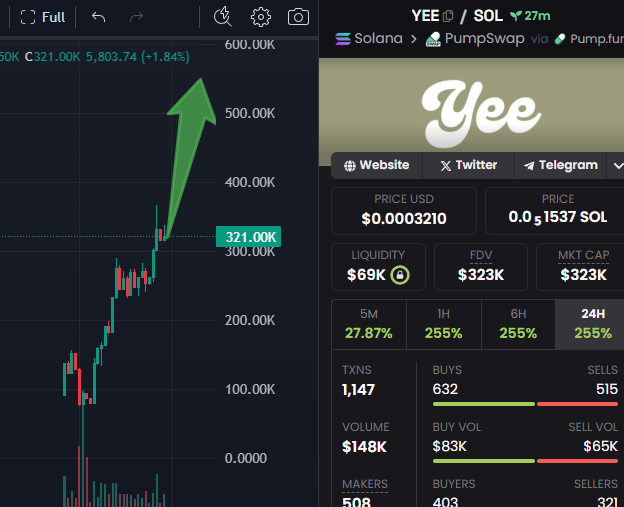Click the Solana chain link
Screen dimensions: 624x507
[369, 39]
